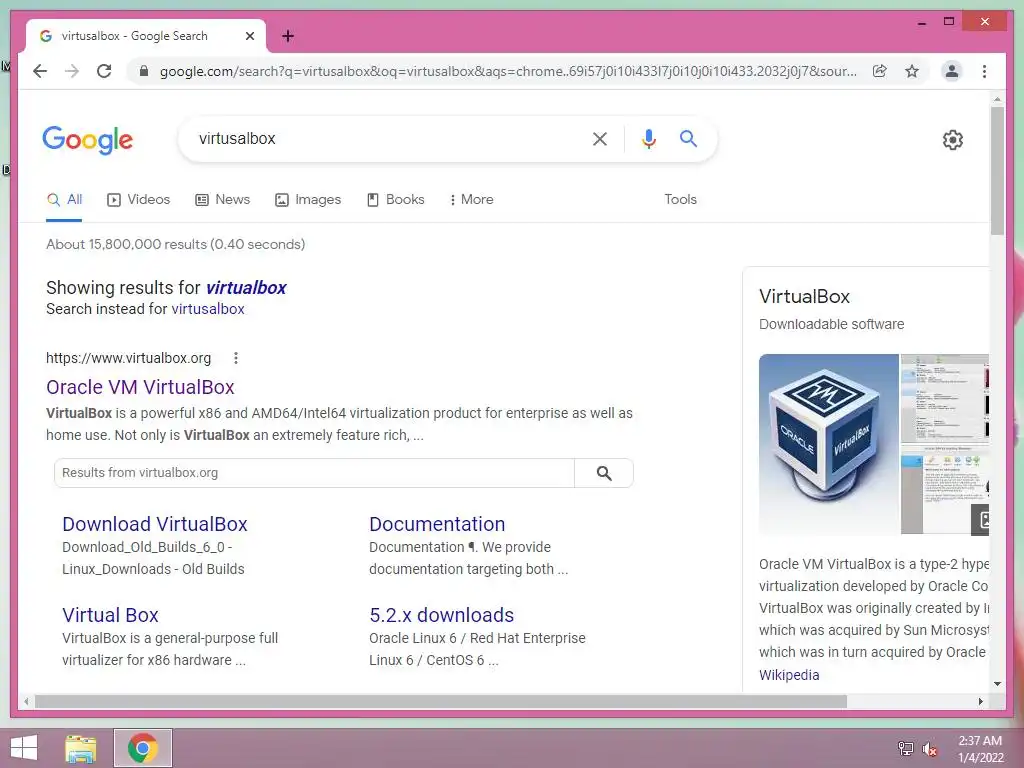Image resolution: width=1024 pixels, height=768 pixels.
Task: Click the address bar URL
Action: (508, 71)
